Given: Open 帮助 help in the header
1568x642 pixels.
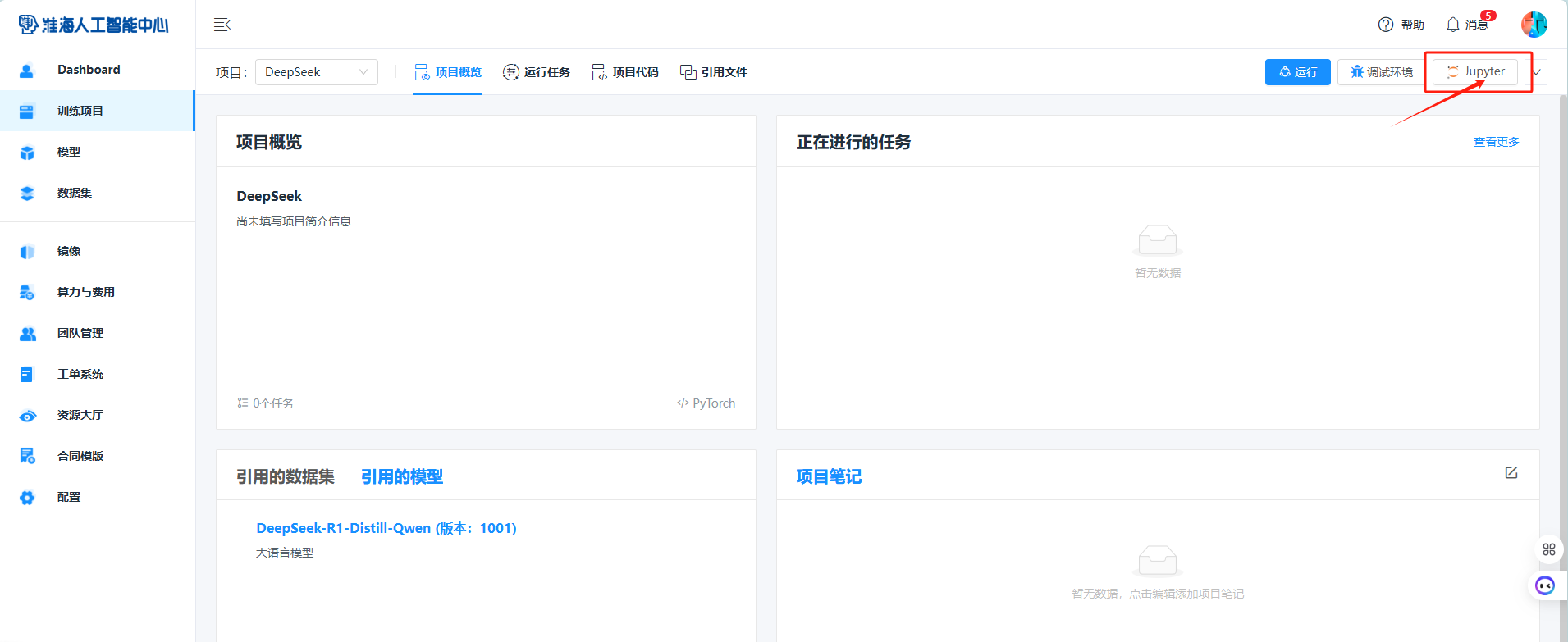Looking at the screenshot, I should pos(1401,25).
